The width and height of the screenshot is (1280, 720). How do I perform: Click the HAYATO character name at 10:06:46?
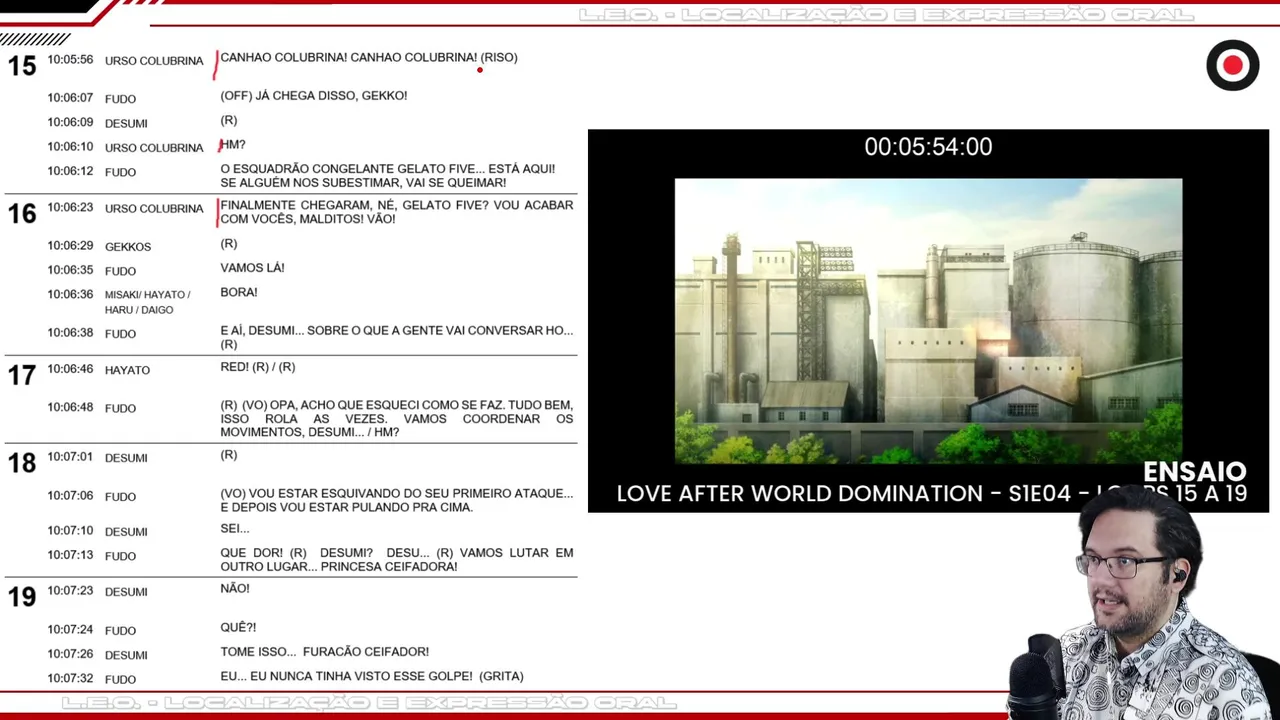pyautogui.click(x=127, y=370)
